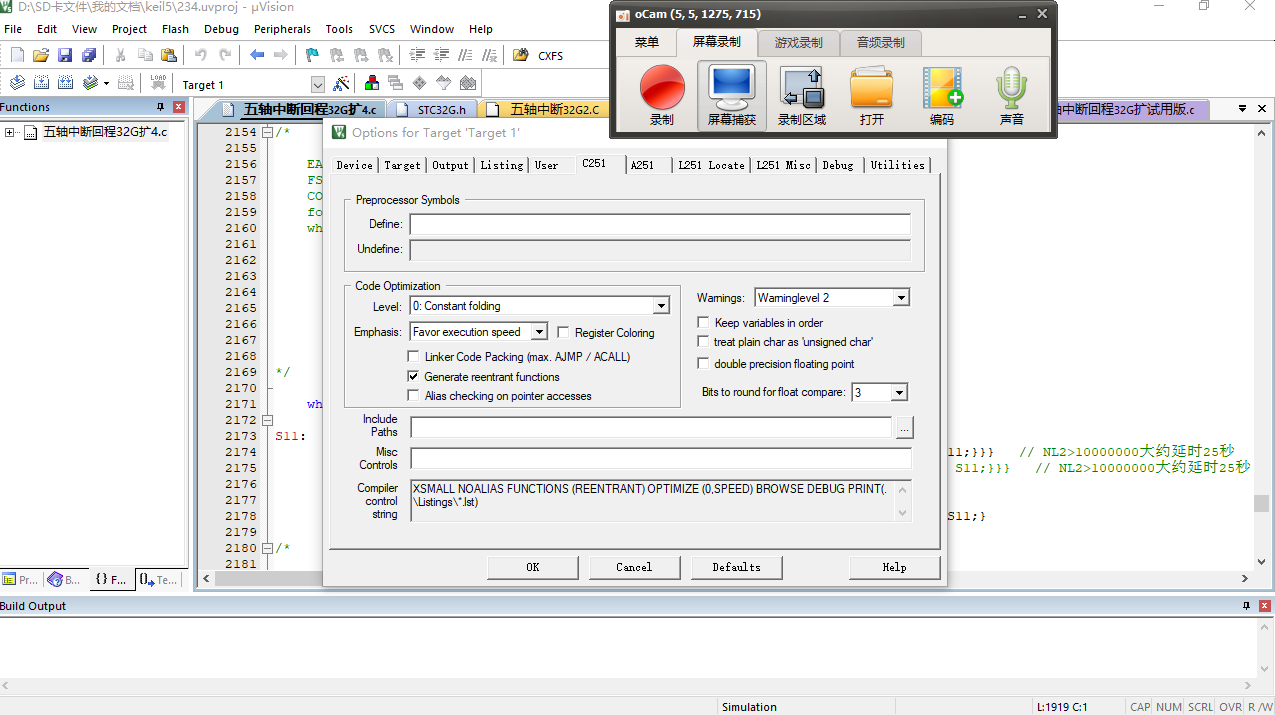This screenshot has height=715, width=1275.
Task: Click the oCam record region icon
Action: (x=802, y=96)
